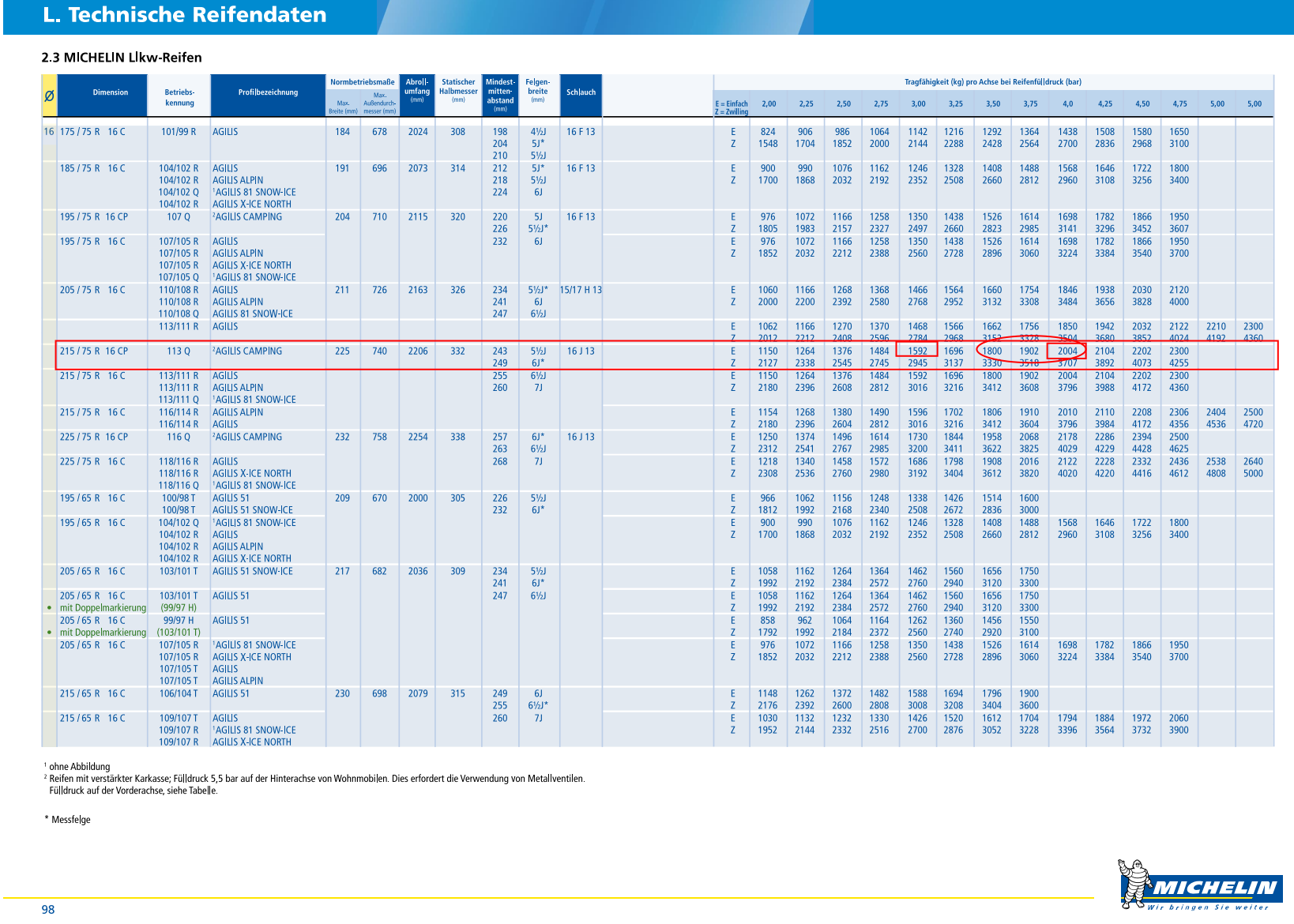This screenshot has height=924, width=1294.
Task: Click the 'Z = Zwilling' legend
Action: [x=732, y=111]
